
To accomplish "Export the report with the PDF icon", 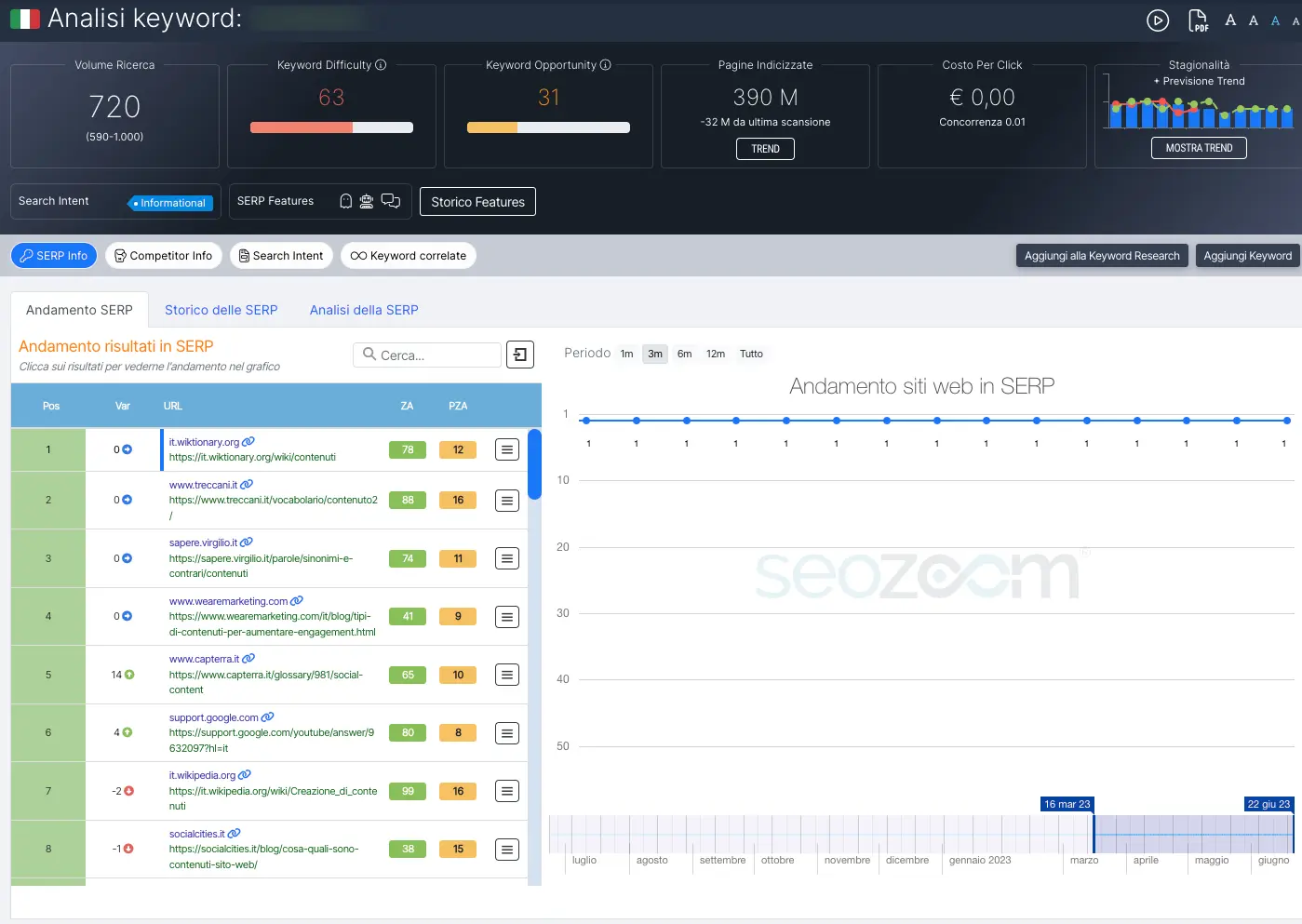I will (1199, 20).
